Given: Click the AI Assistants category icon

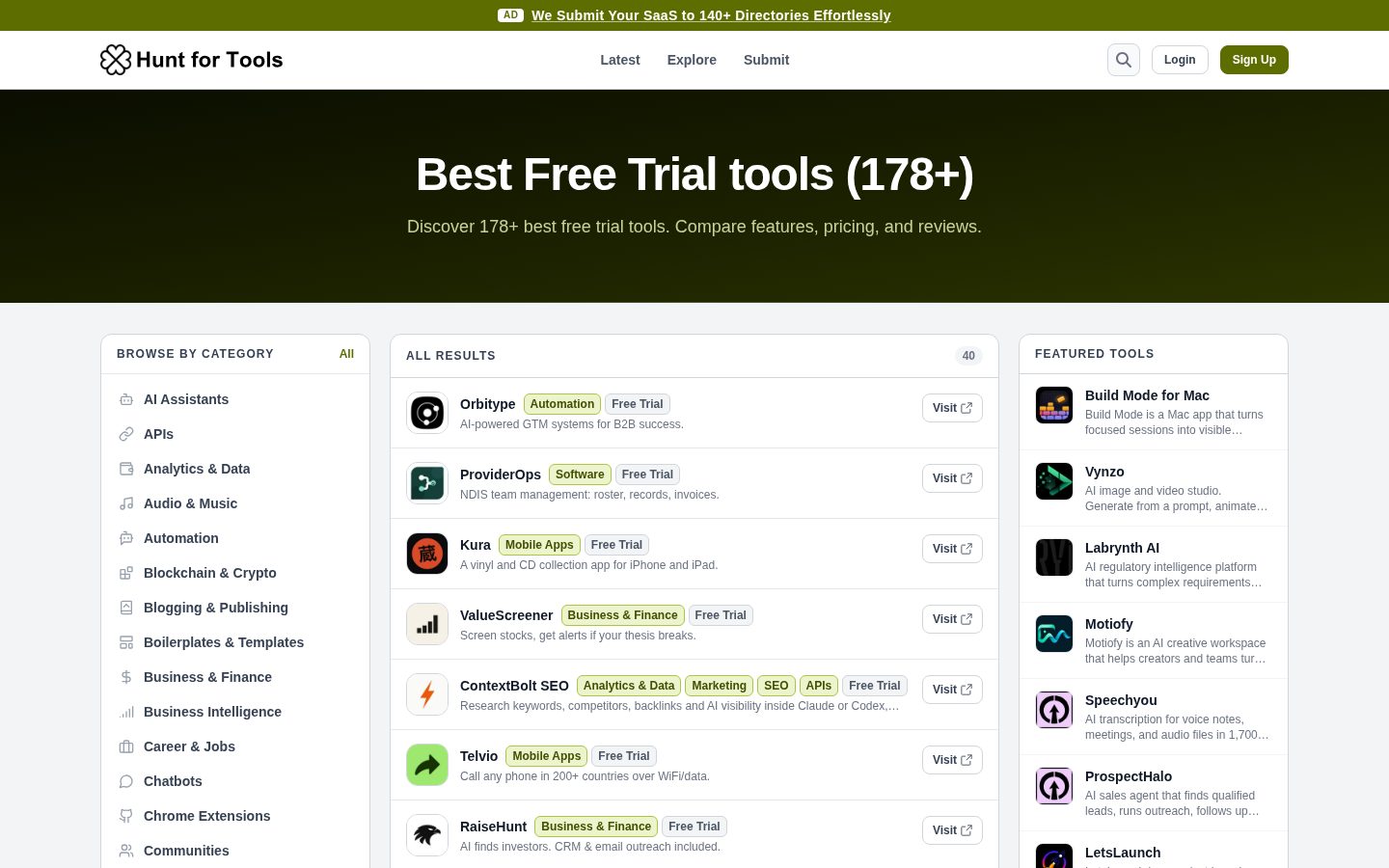Looking at the screenshot, I should (x=126, y=399).
